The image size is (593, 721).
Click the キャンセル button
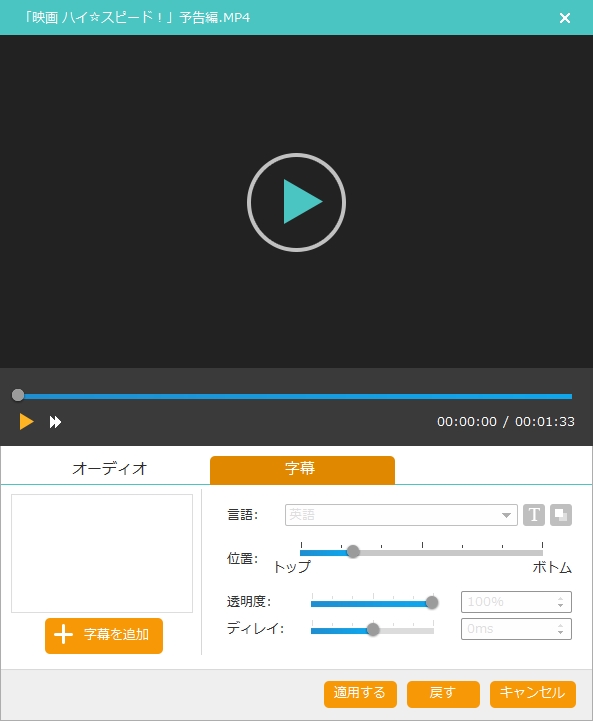point(533,693)
